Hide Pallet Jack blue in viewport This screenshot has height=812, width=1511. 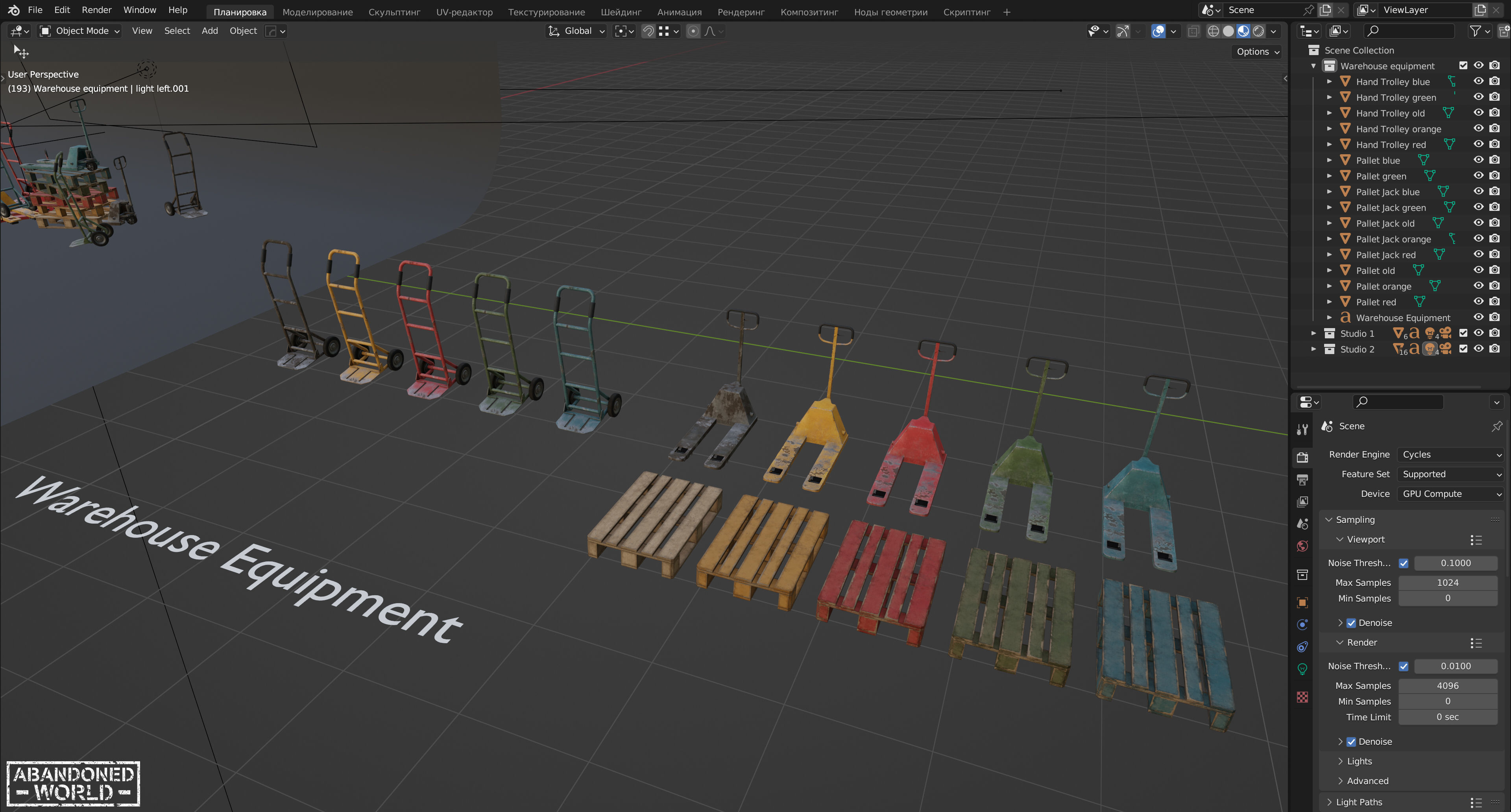point(1478,192)
